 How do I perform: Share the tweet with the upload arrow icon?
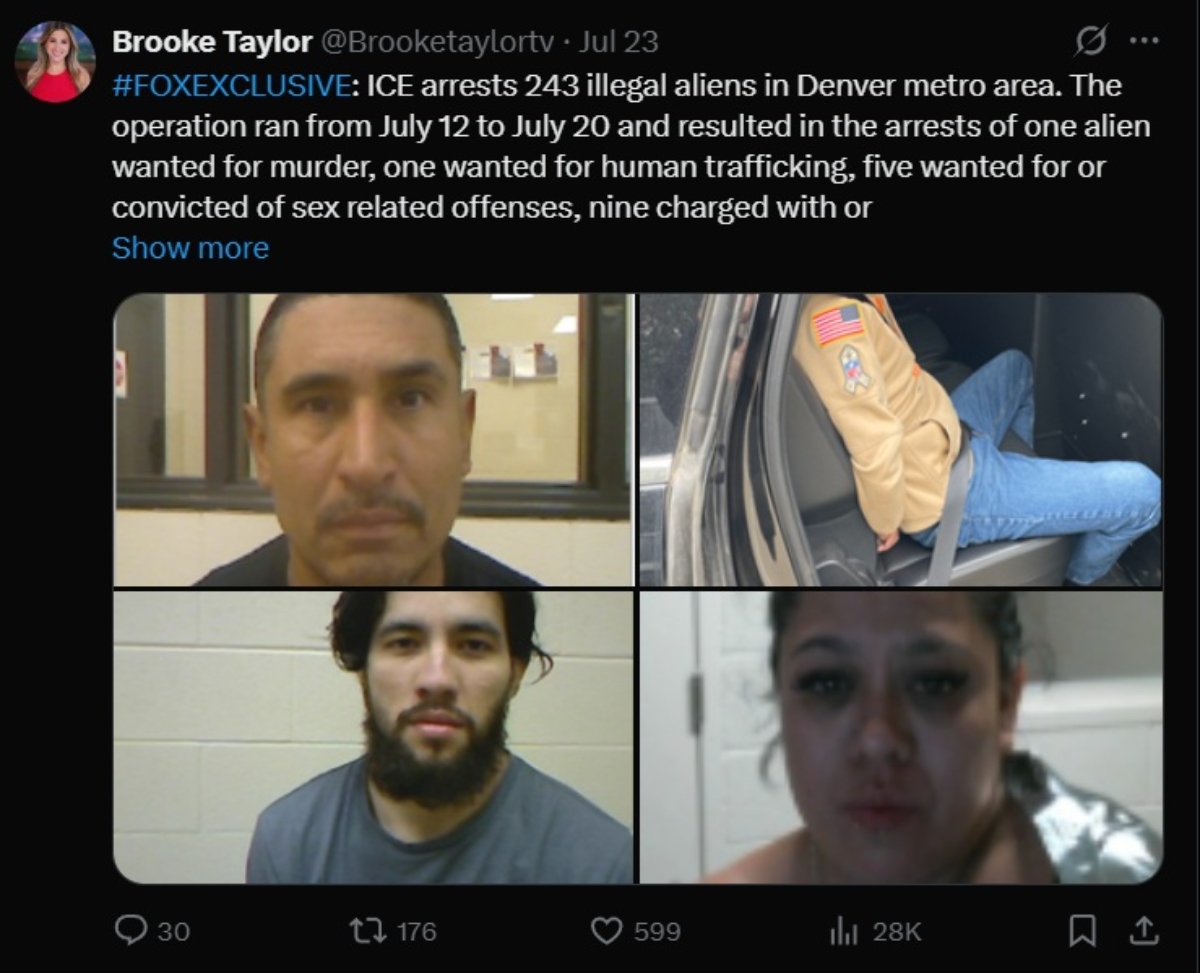(x=1142, y=931)
